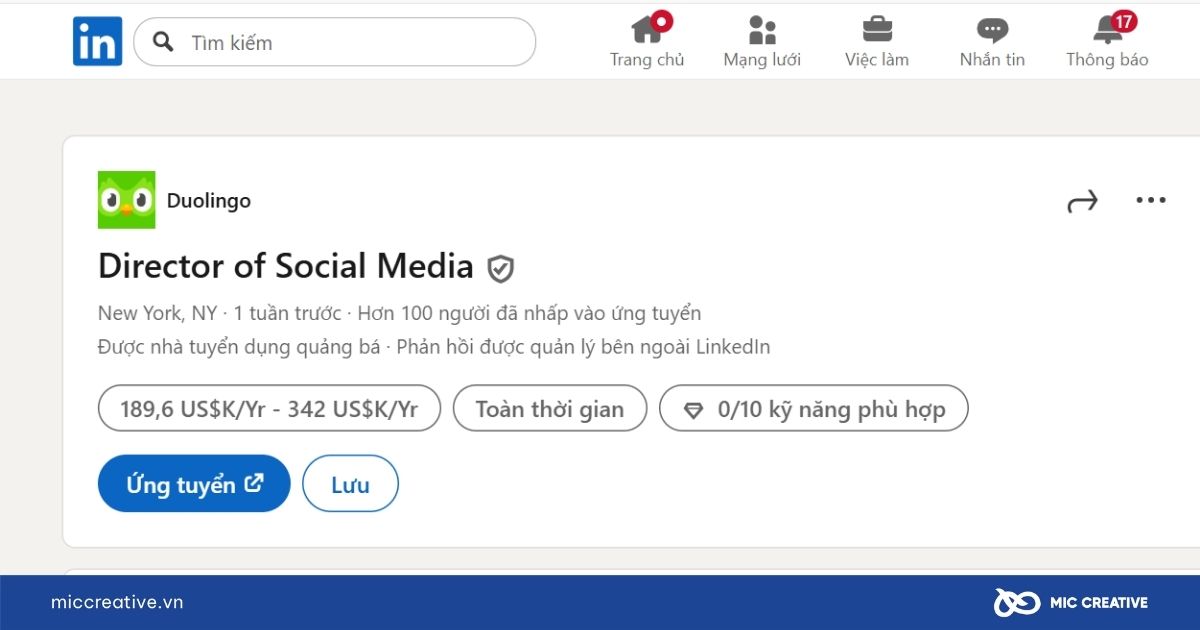The image size is (1200, 630).
Task: Click the share arrow icon
Action: coord(1082,201)
